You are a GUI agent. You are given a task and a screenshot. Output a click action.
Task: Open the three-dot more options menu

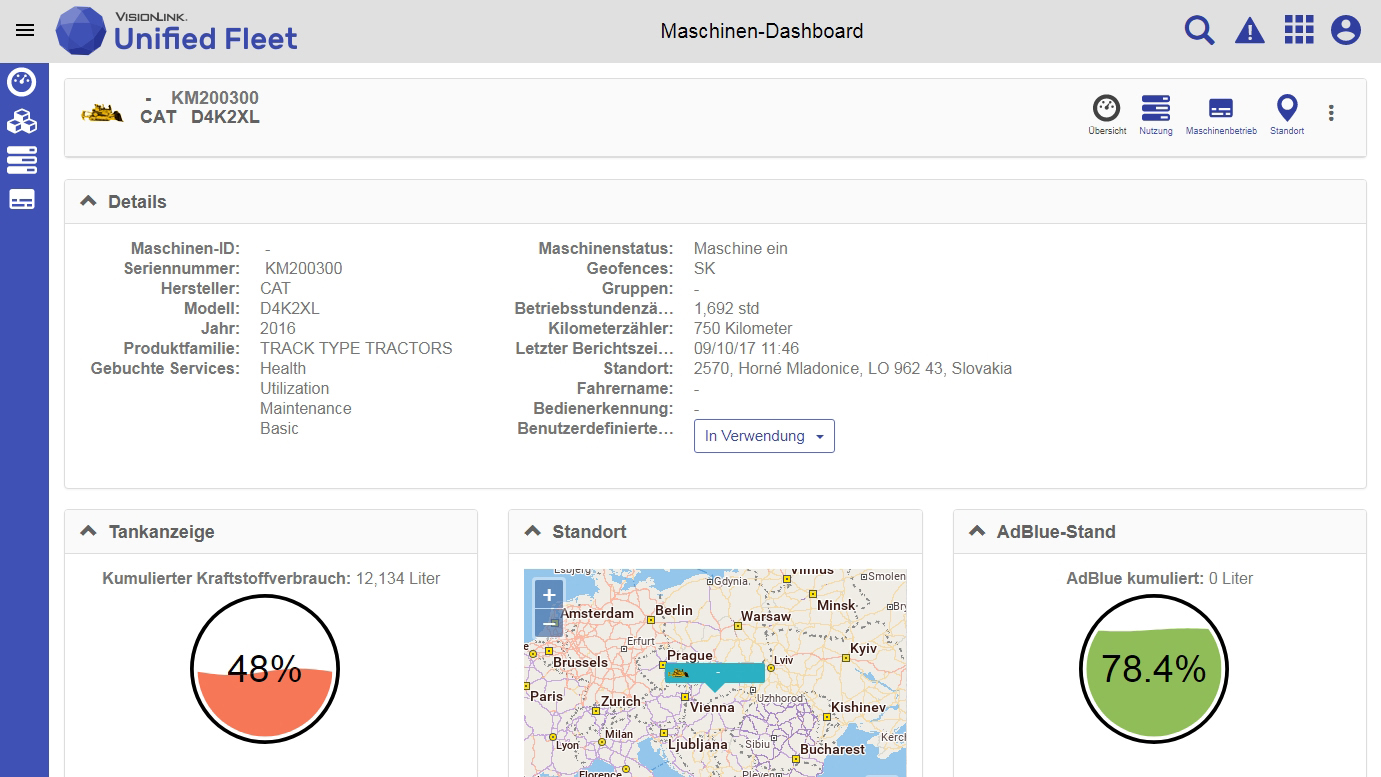[1331, 113]
